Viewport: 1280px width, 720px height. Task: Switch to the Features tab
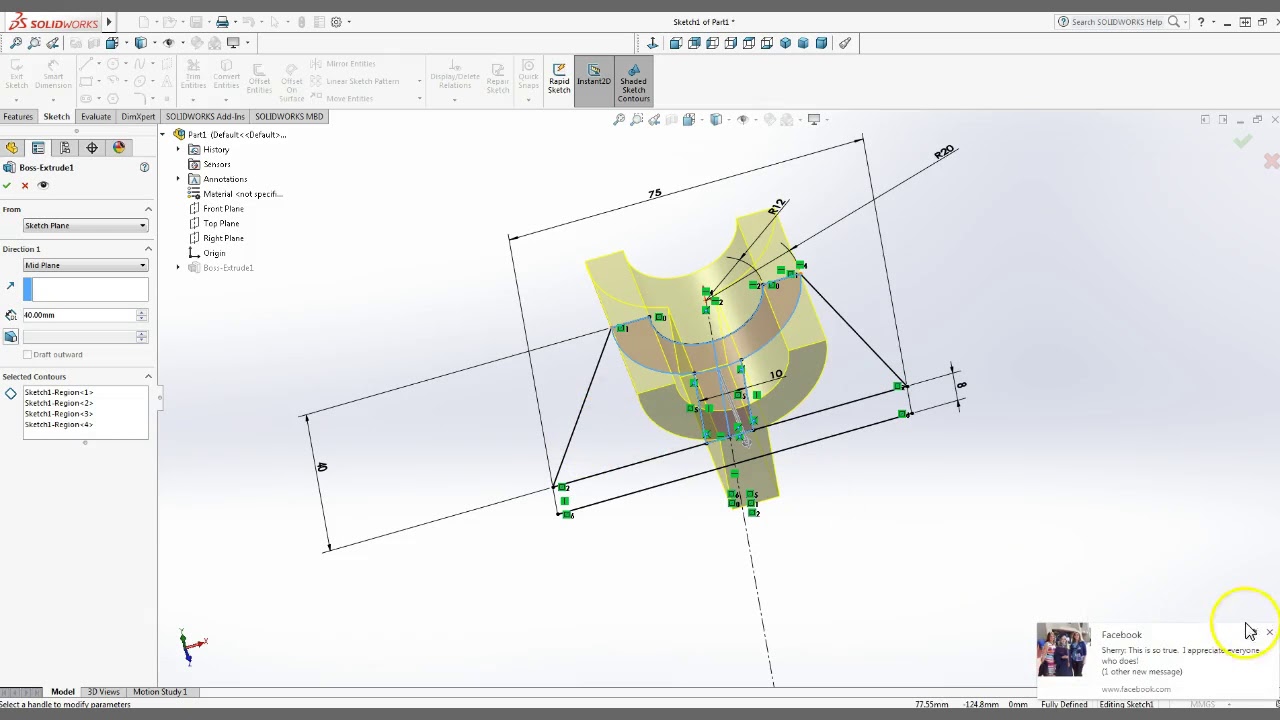(x=18, y=116)
